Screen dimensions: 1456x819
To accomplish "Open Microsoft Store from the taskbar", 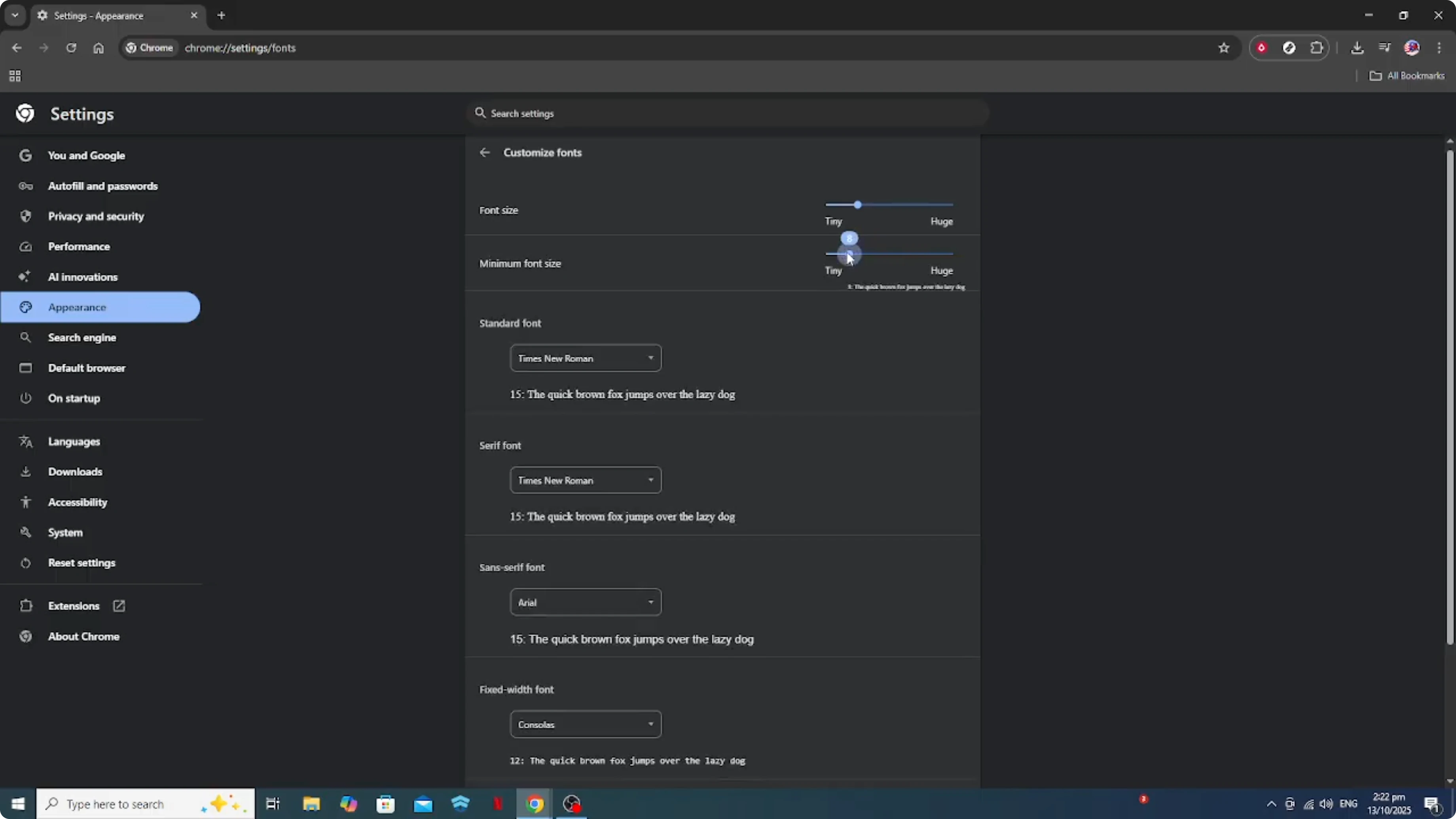I will [x=385, y=804].
